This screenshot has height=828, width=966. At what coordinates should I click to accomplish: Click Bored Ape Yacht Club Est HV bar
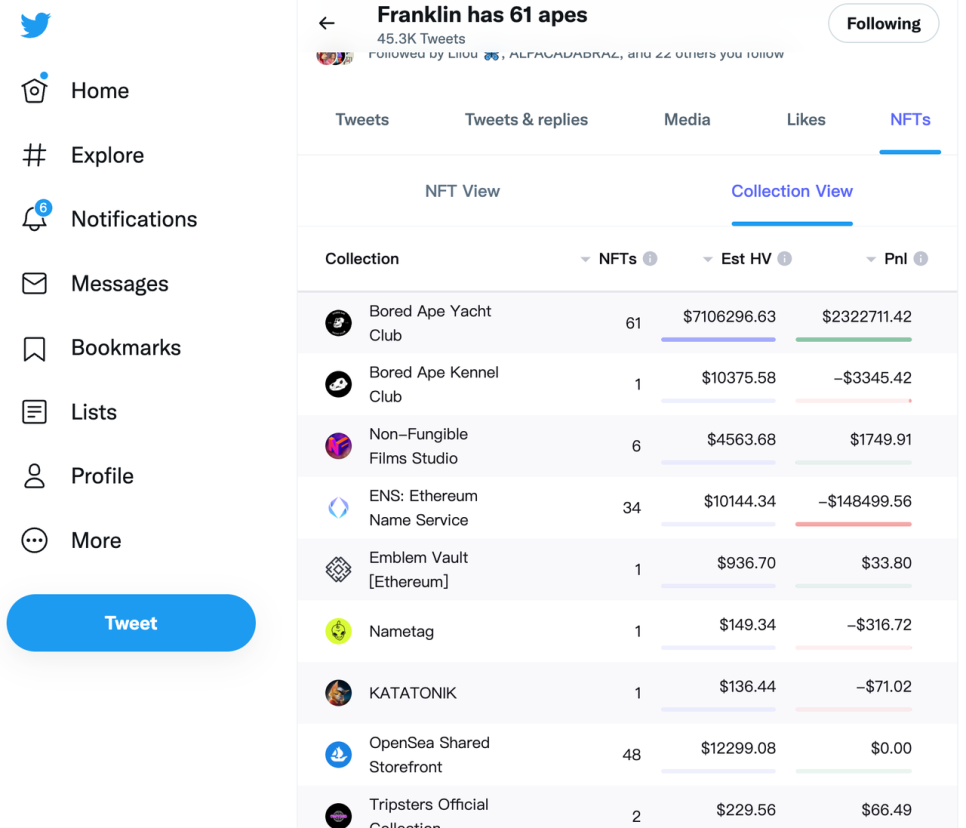tap(718, 339)
